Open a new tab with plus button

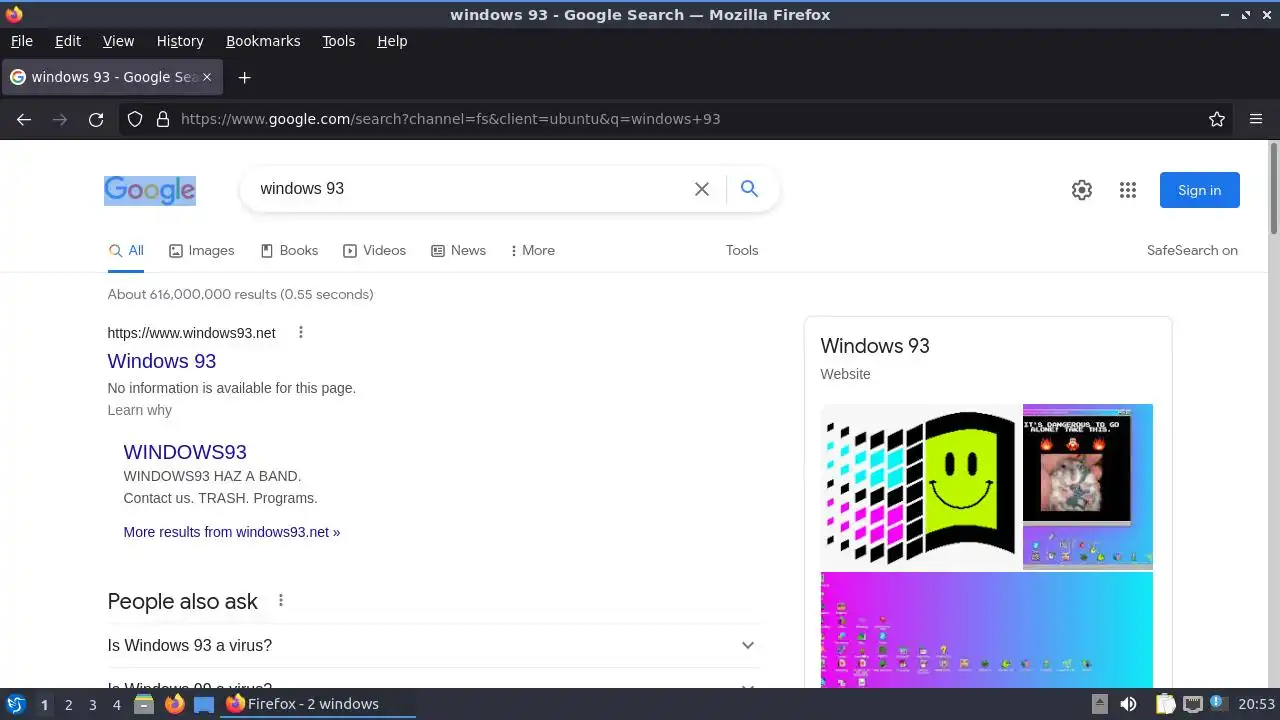pos(244,77)
